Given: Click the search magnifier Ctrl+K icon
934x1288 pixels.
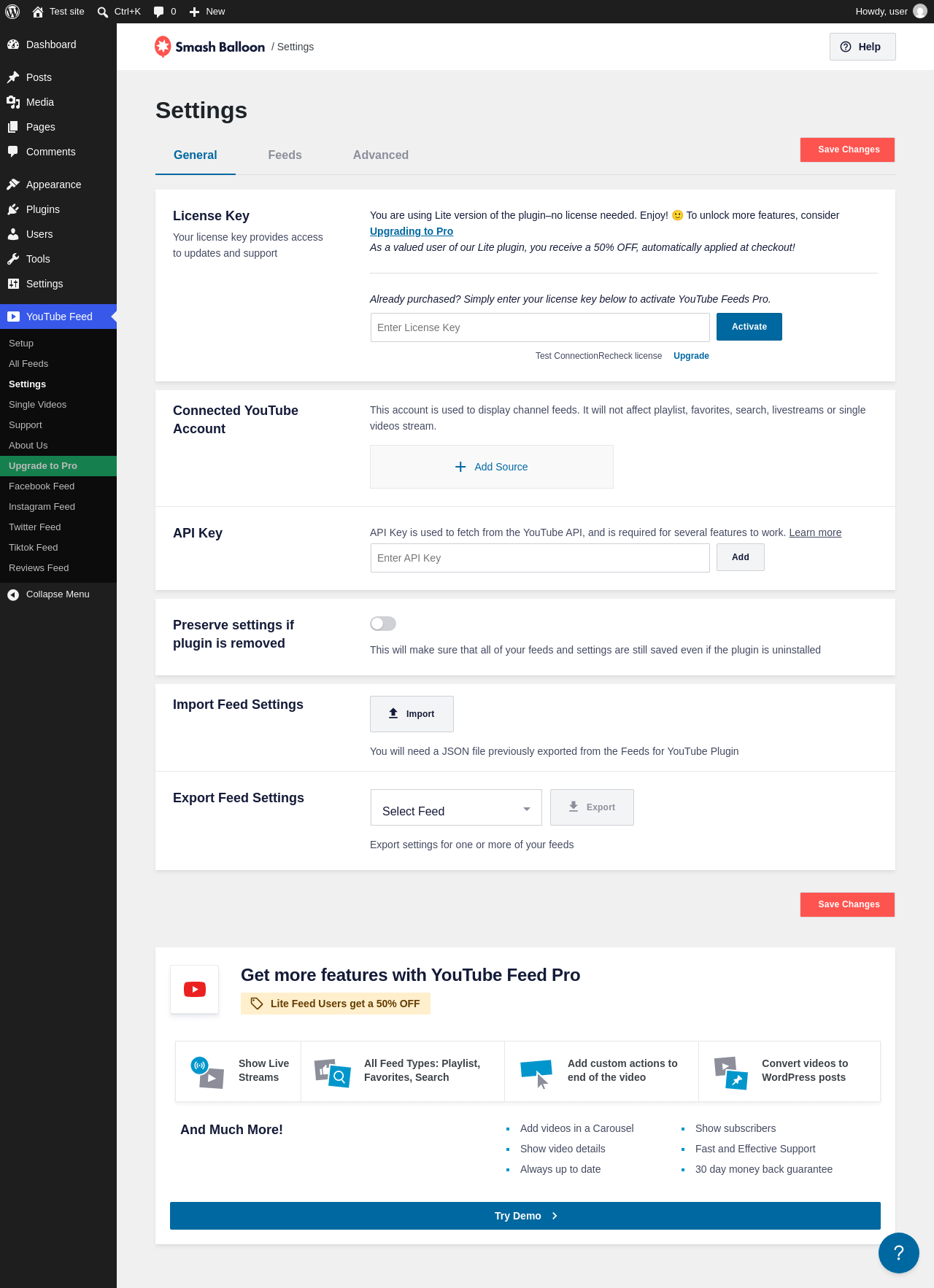Looking at the screenshot, I should 103,12.
